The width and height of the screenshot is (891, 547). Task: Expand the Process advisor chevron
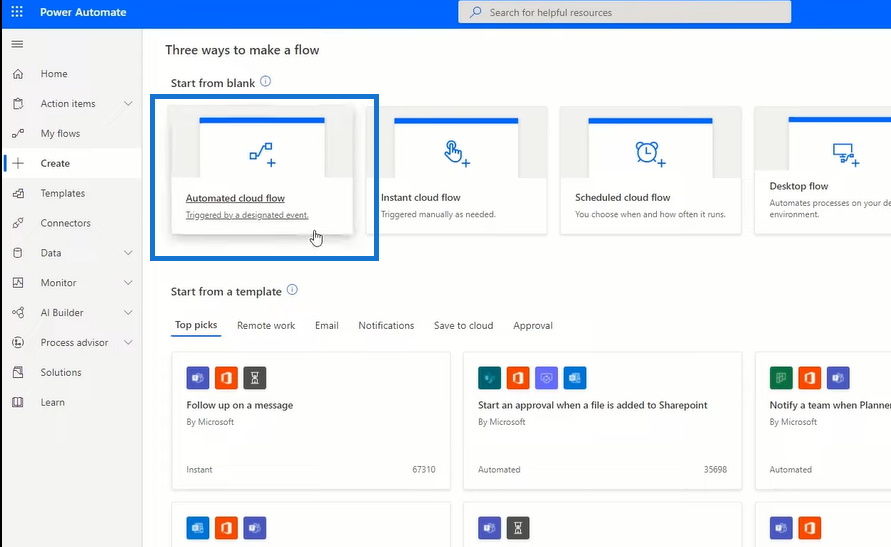tap(128, 343)
